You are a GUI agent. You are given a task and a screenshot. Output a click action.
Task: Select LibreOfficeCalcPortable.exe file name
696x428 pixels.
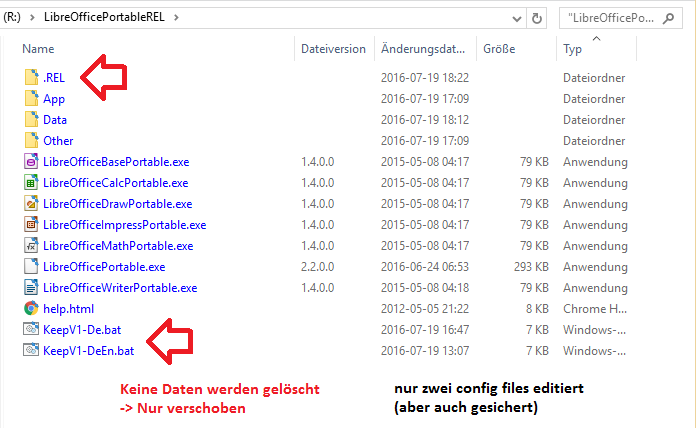pos(115,182)
